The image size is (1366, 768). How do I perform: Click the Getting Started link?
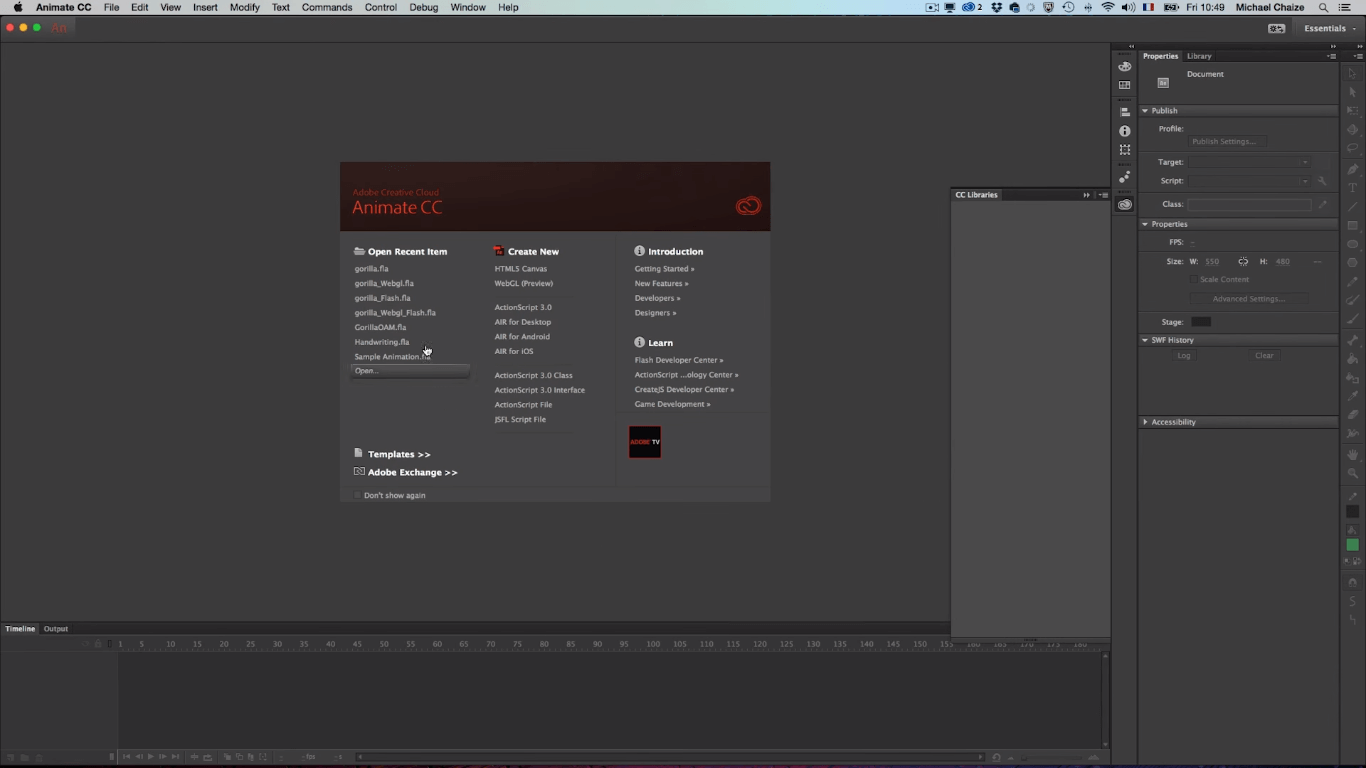[664, 269]
